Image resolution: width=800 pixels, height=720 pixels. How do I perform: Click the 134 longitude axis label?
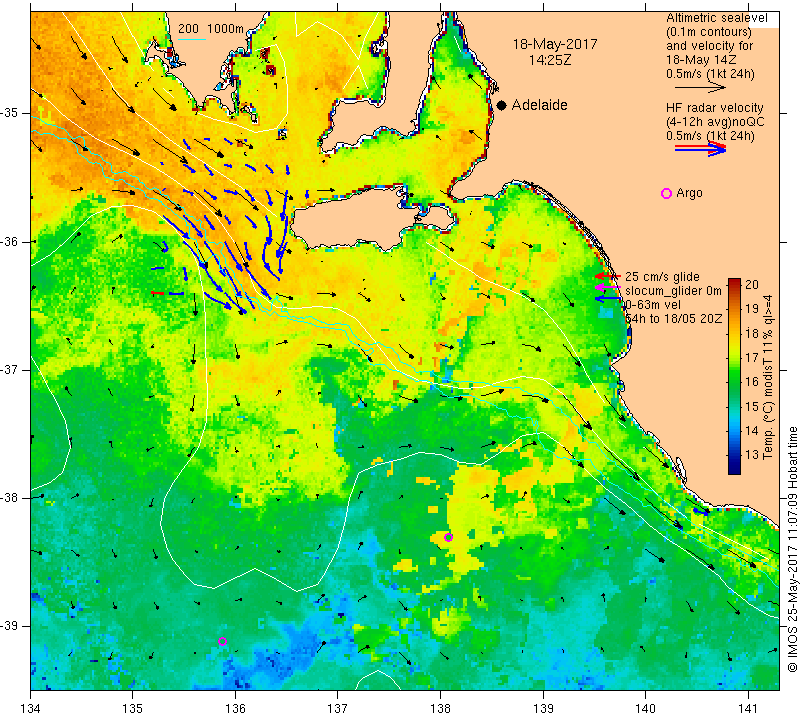[31, 709]
